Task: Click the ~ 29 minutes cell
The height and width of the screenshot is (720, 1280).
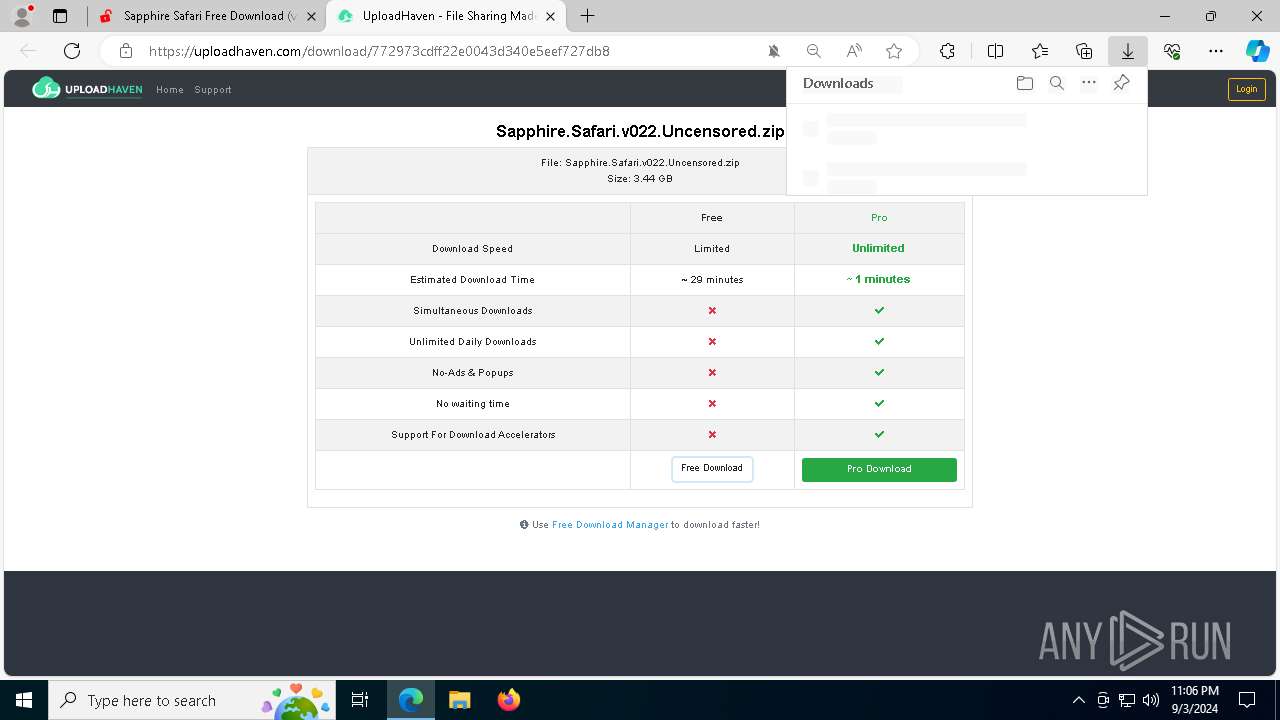Action: pos(712,280)
